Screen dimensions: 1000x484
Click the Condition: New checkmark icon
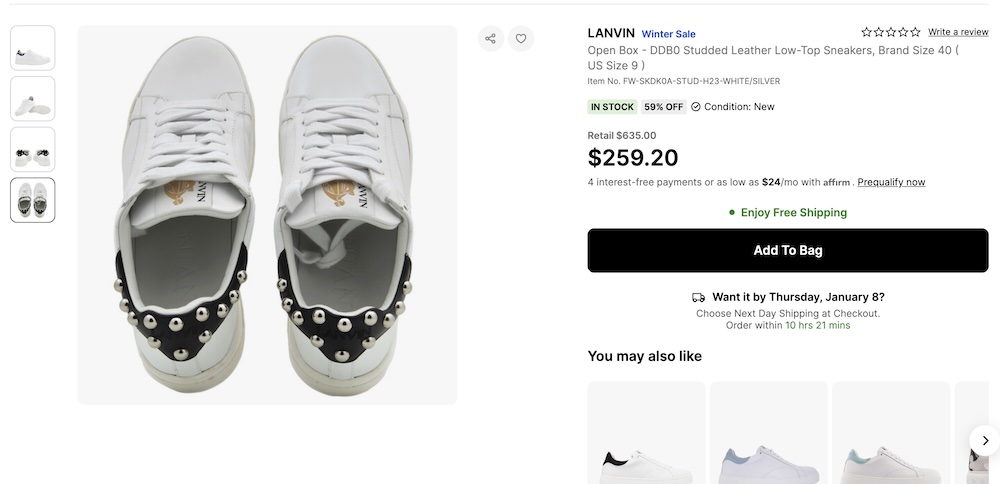696,107
